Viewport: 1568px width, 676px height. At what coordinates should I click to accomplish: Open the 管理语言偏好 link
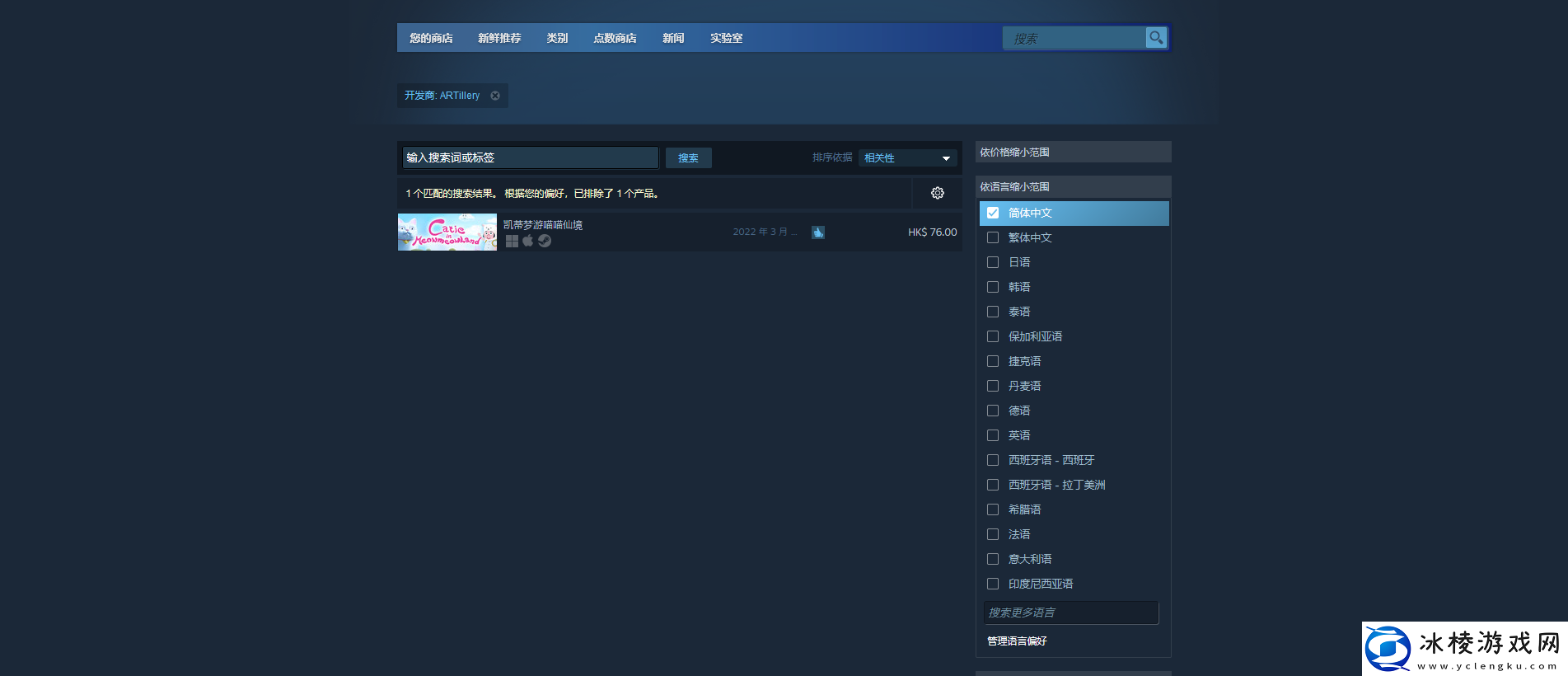[x=1017, y=641]
